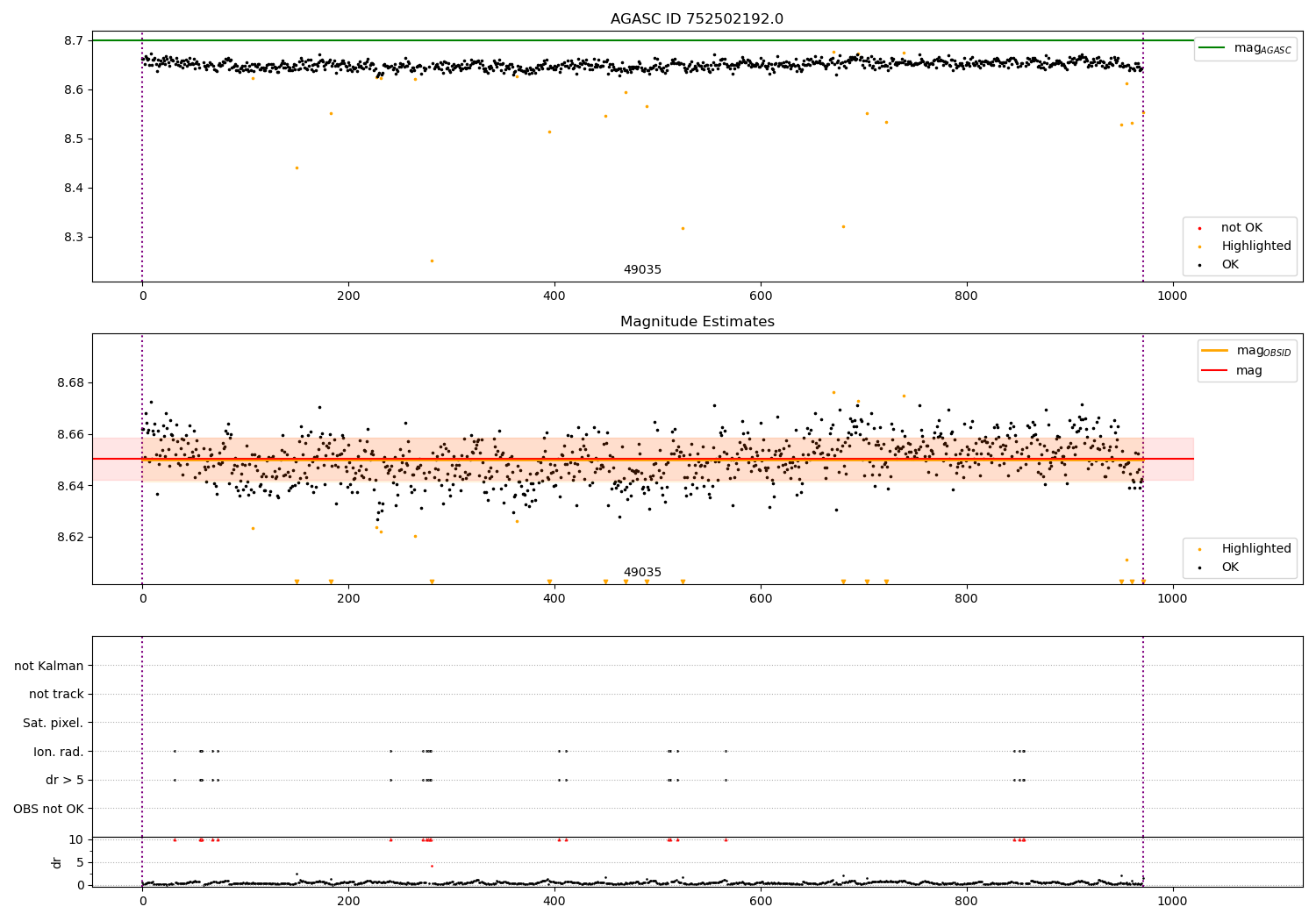This screenshot has height=921, width=1316.
Task: Click the plot title AGASC ID 752502192.0
Action: coord(697,19)
